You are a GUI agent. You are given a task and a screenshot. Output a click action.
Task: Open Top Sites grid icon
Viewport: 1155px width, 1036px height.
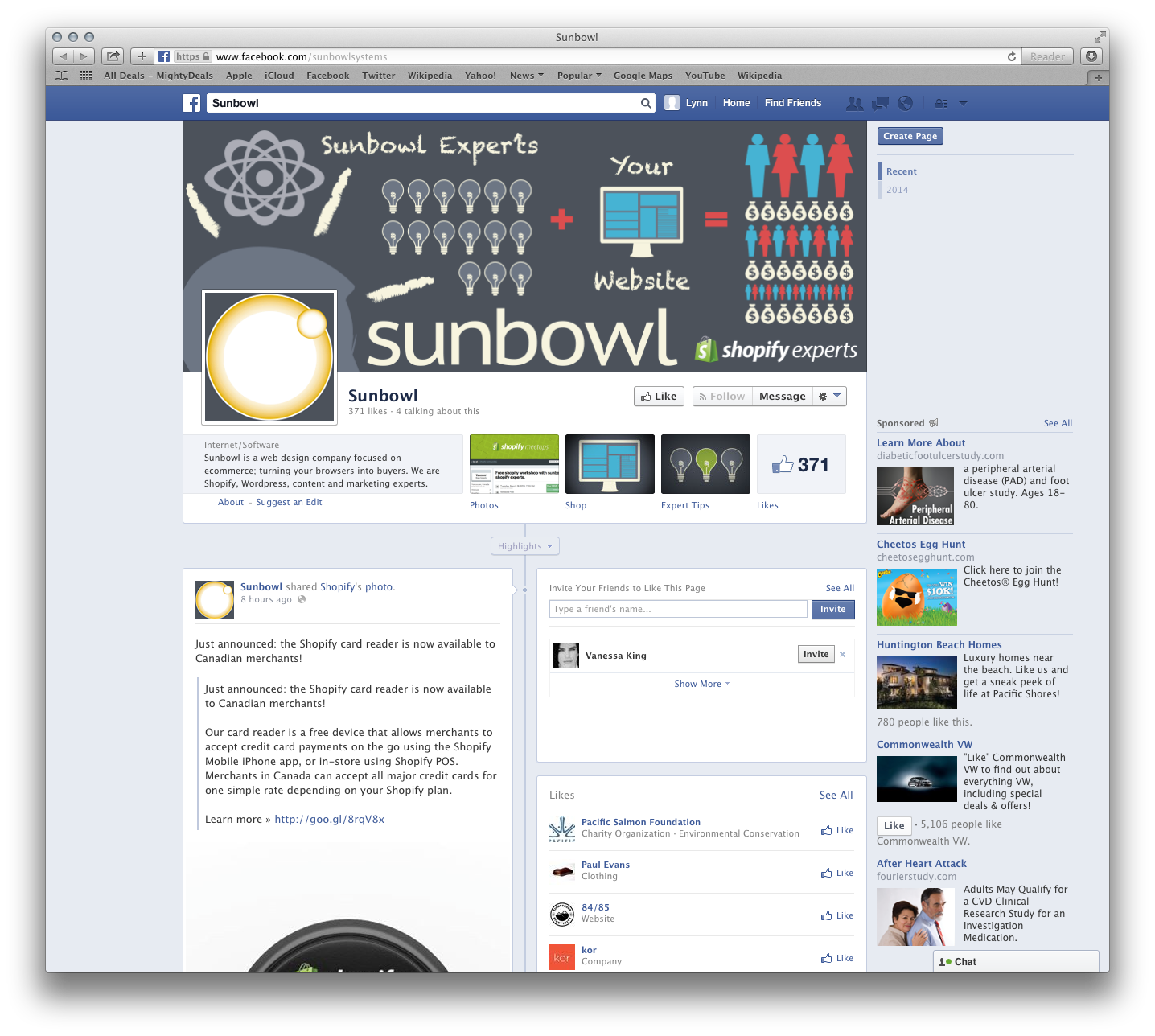pos(85,76)
